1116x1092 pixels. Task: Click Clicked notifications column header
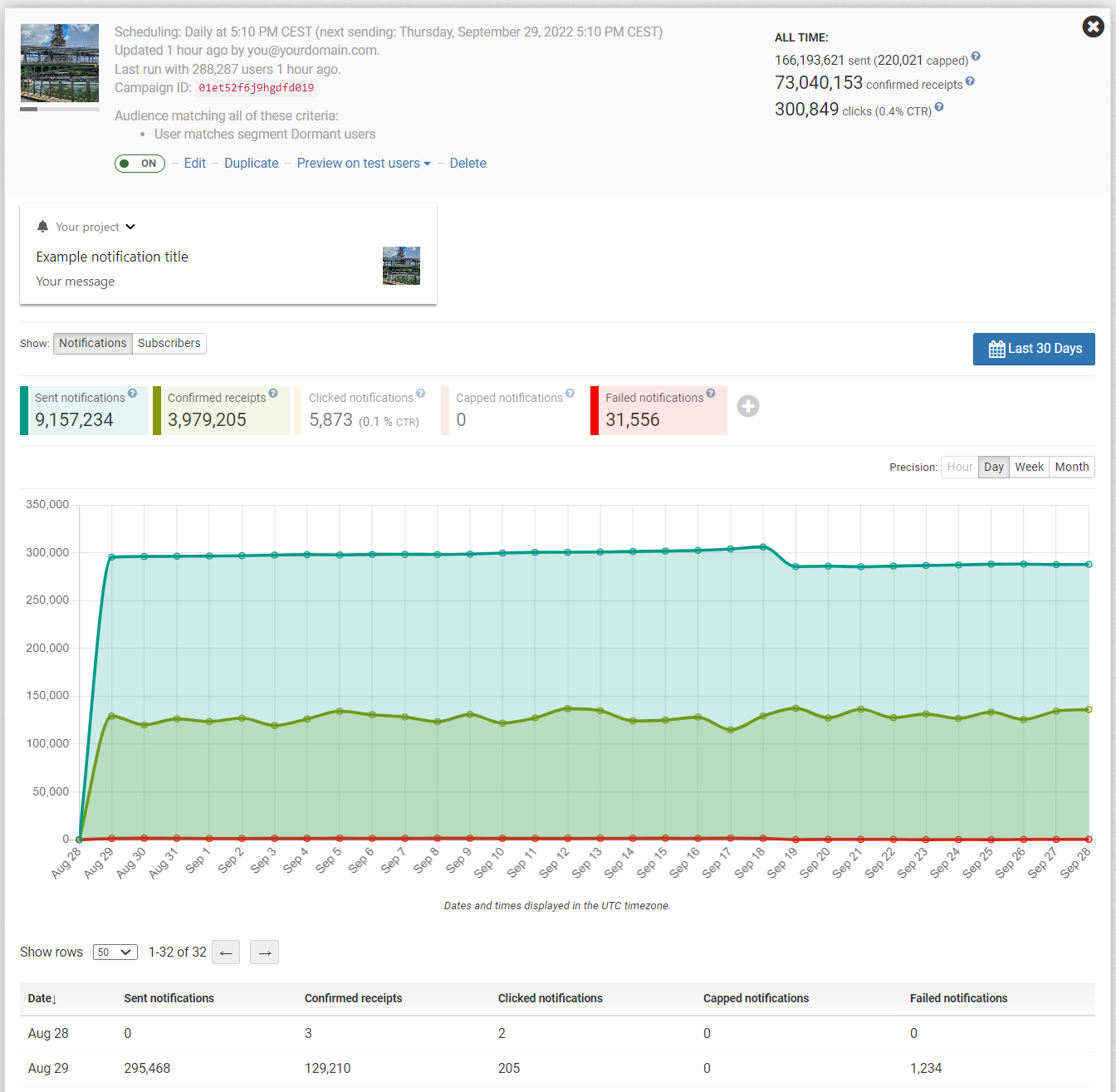(551, 999)
